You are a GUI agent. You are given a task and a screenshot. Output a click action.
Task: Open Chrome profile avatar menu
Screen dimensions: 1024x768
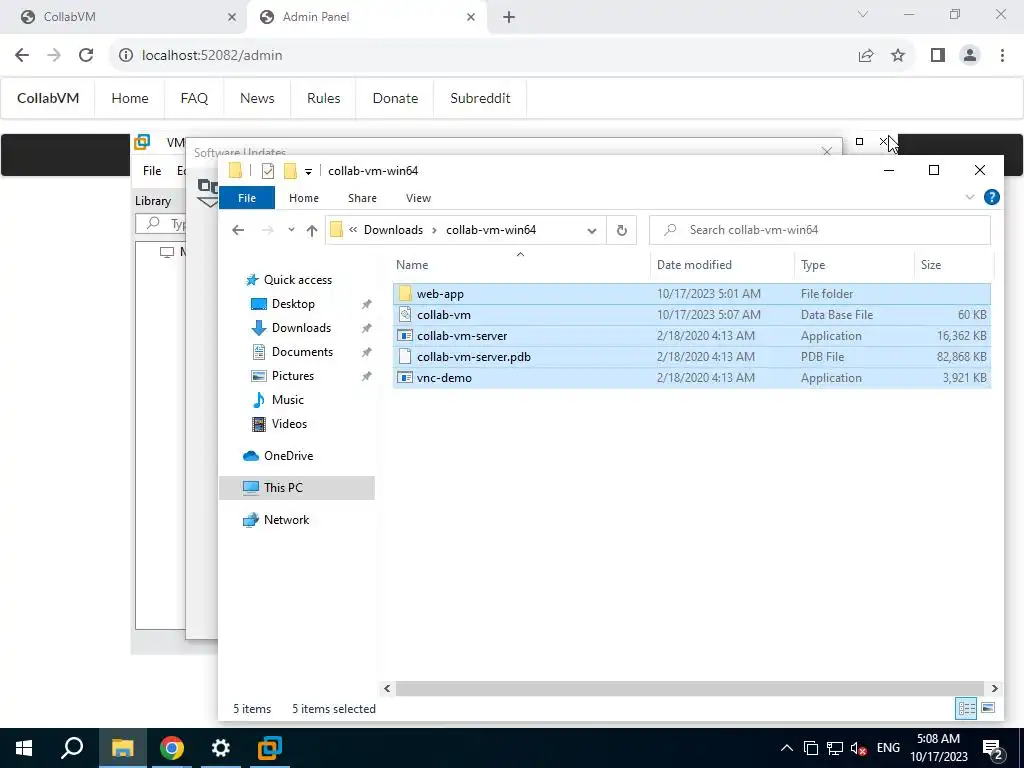(970, 56)
